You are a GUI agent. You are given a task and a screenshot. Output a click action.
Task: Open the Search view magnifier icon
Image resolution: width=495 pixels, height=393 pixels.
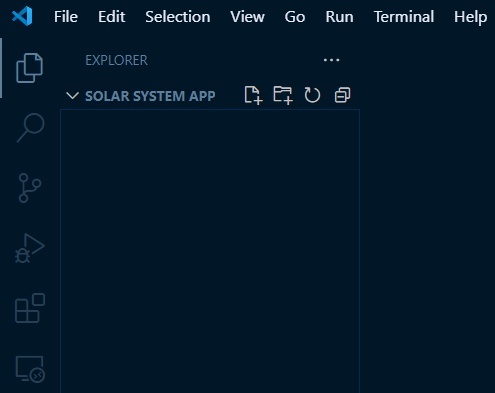point(30,128)
